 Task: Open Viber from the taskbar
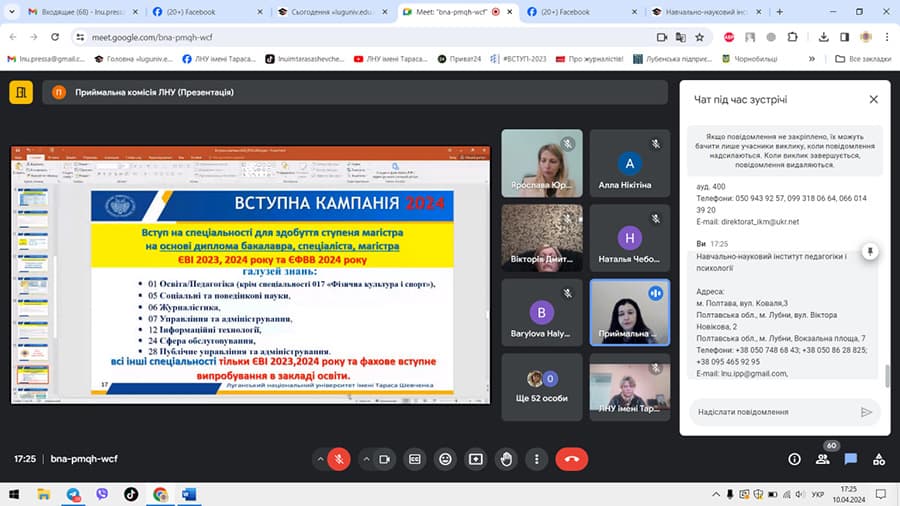point(102,494)
